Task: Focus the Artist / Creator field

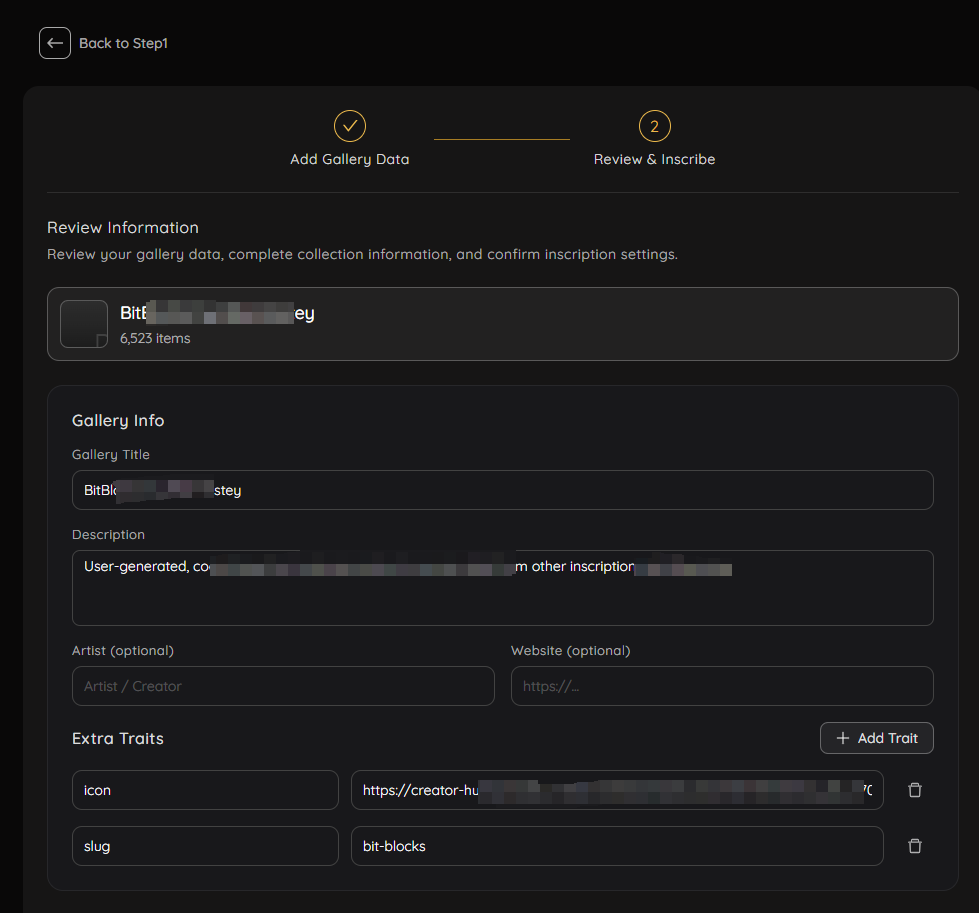Action: [283, 686]
